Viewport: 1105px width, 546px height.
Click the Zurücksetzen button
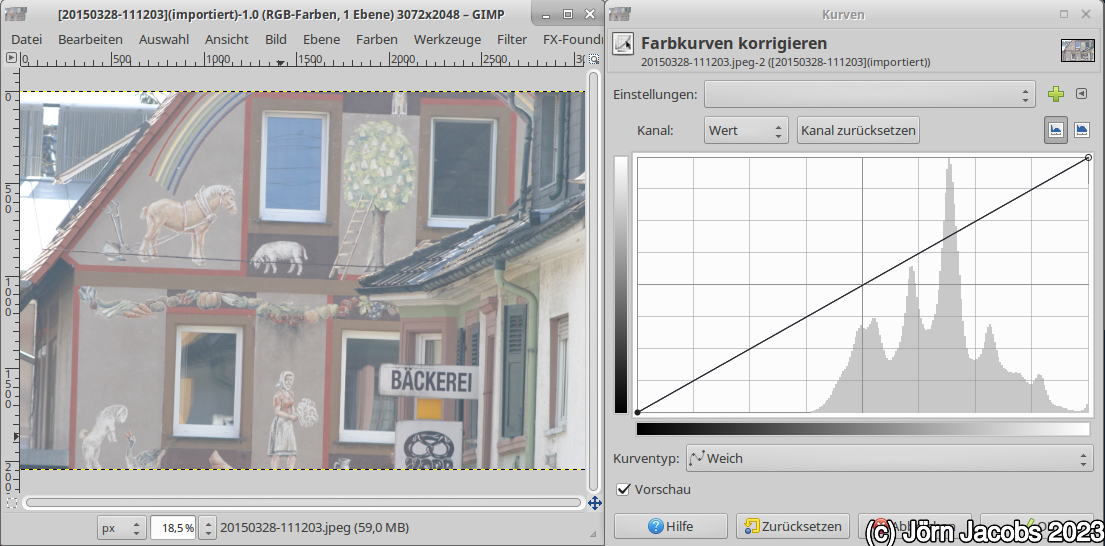click(x=793, y=526)
